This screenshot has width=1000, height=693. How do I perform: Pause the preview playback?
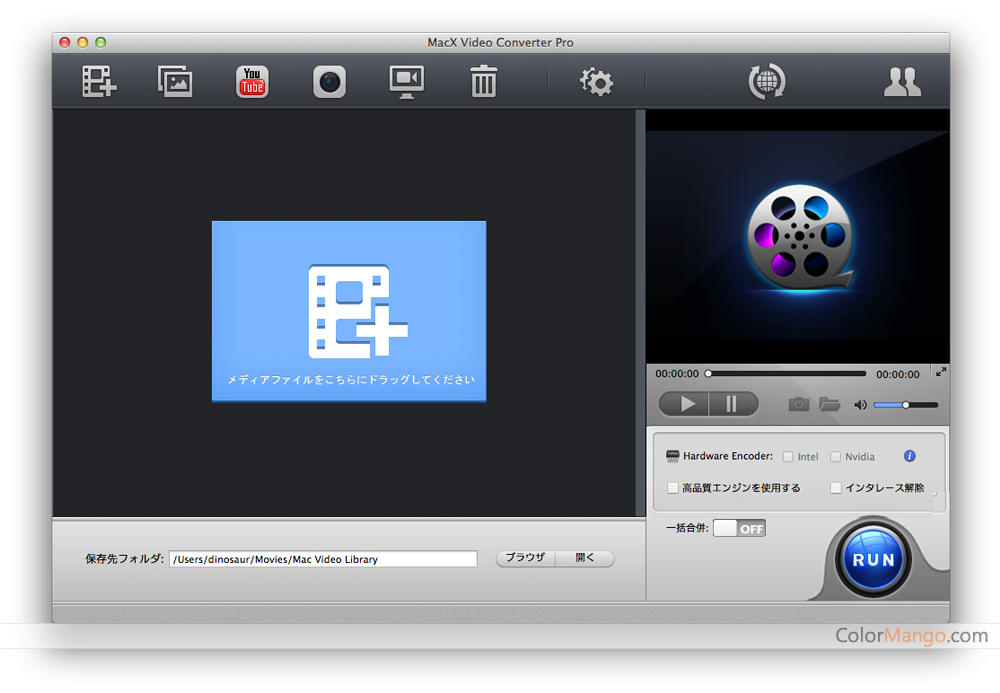pos(733,404)
